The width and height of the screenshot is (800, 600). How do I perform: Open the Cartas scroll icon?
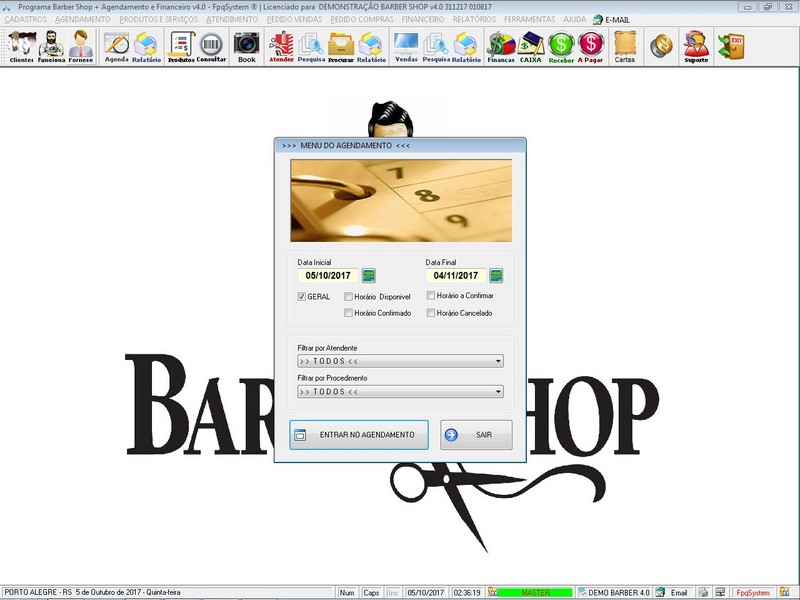point(624,46)
